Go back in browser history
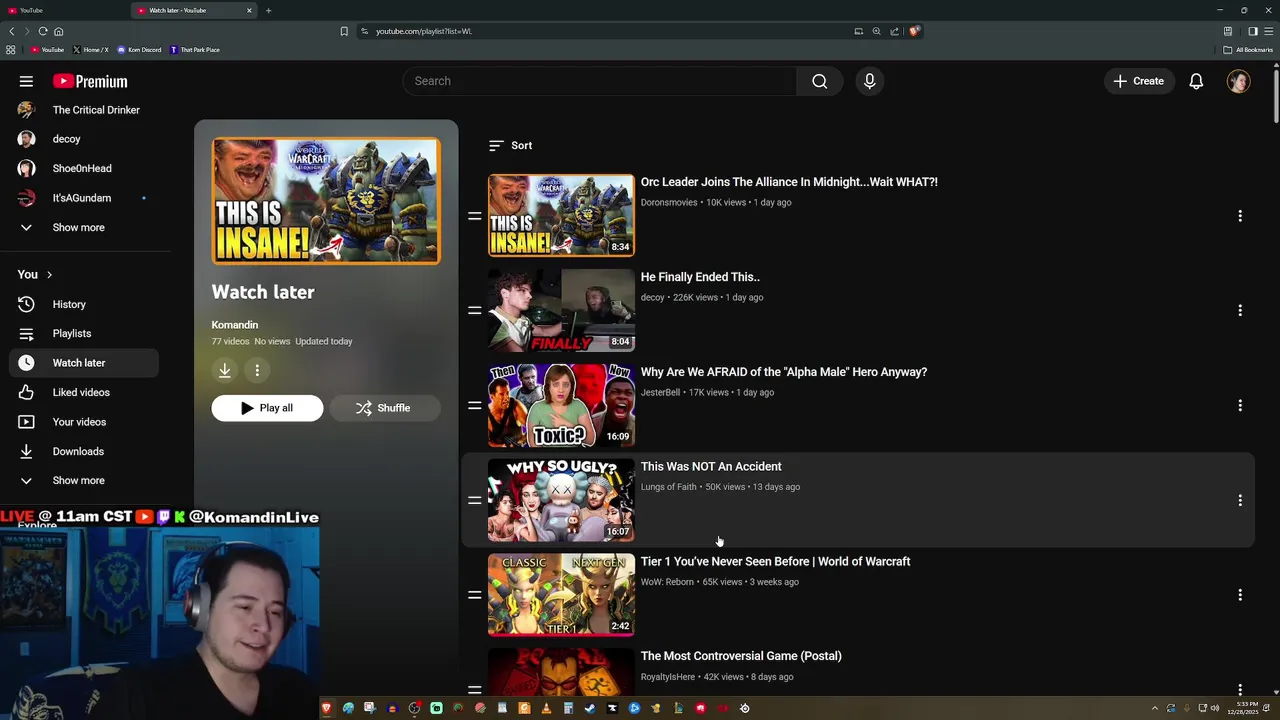 pyautogui.click(x=12, y=31)
